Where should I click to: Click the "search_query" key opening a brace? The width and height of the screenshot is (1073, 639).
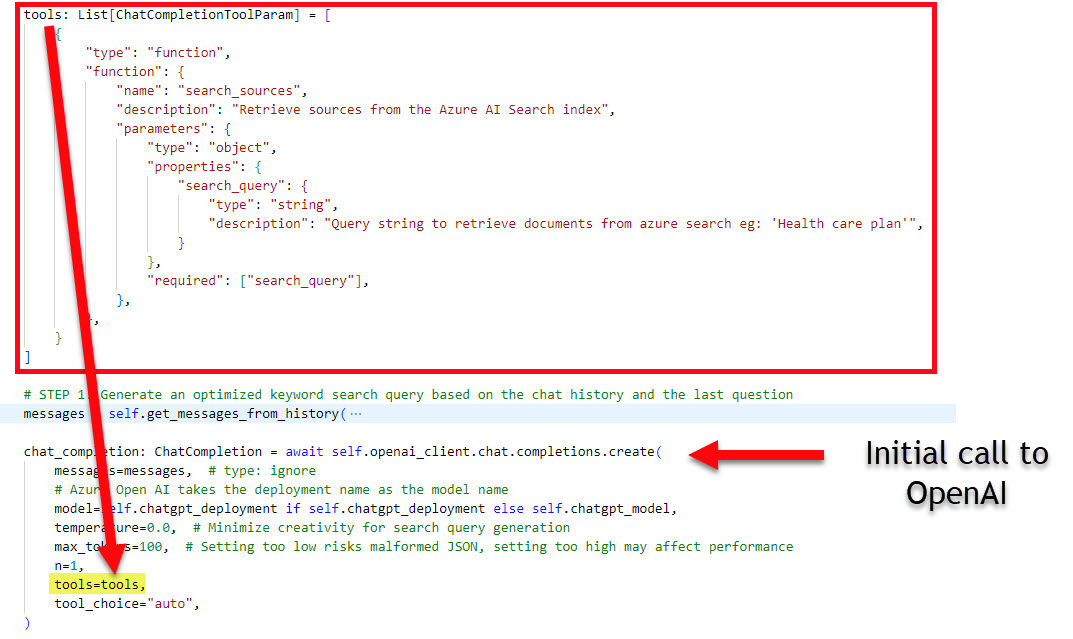(231, 186)
